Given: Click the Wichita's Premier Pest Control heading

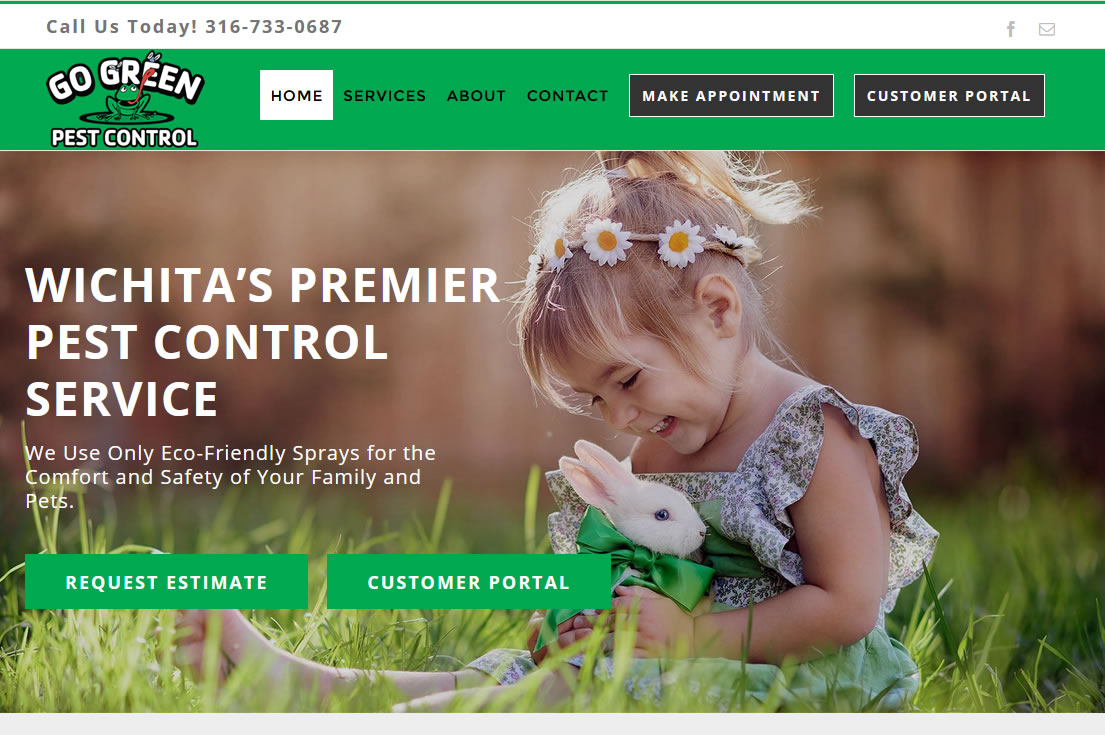Looking at the screenshot, I should [262, 342].
